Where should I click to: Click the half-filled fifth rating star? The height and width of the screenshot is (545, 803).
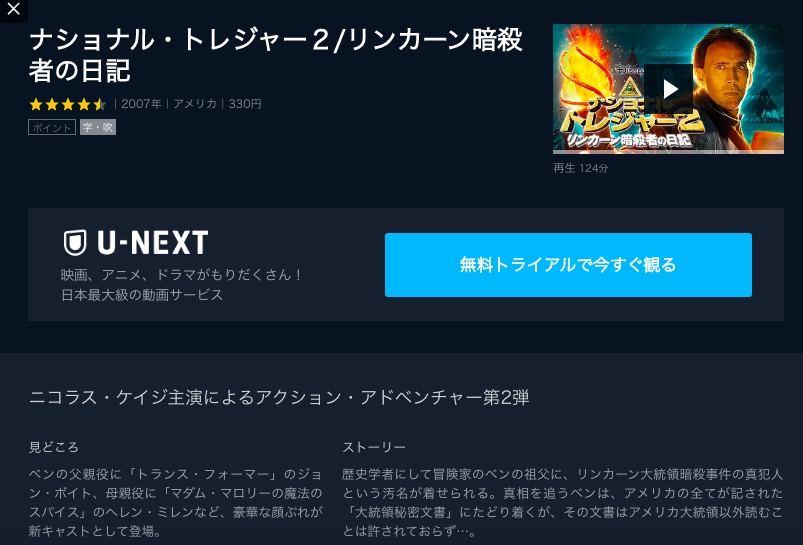tap(100, 104)
